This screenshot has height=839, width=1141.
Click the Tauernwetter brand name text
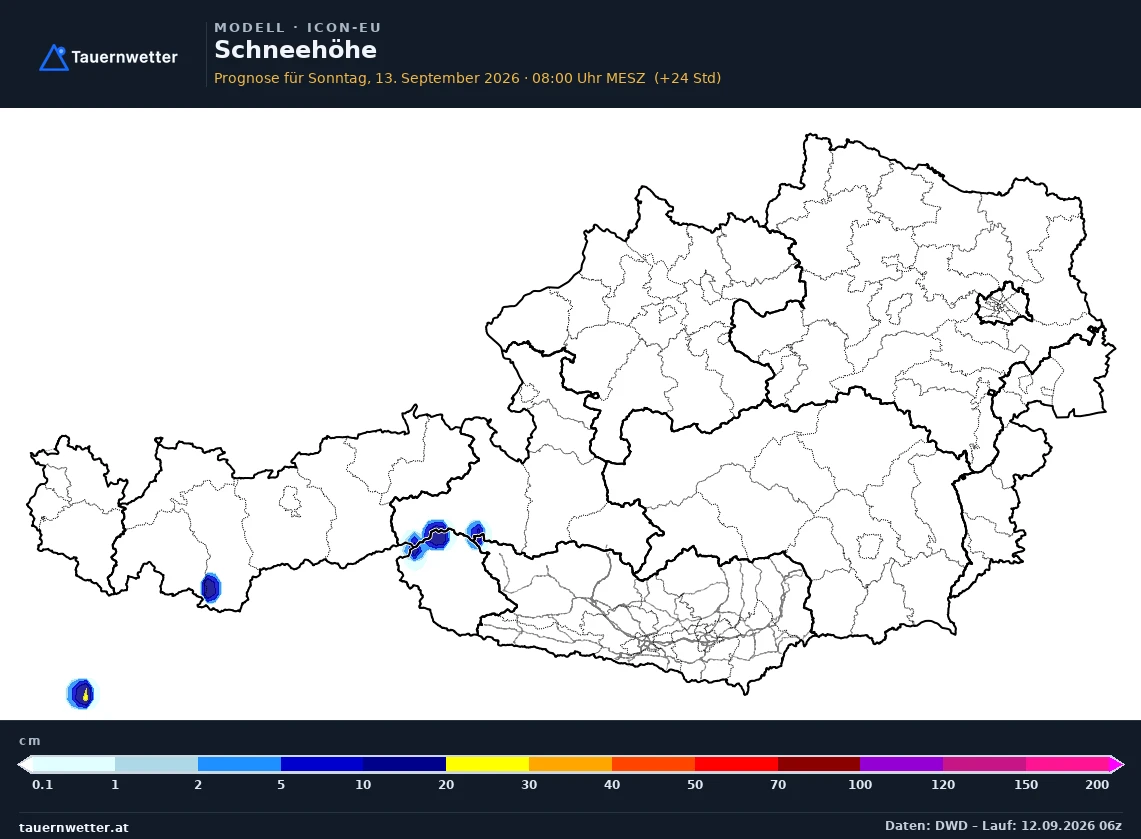click(x=124, y=57)
